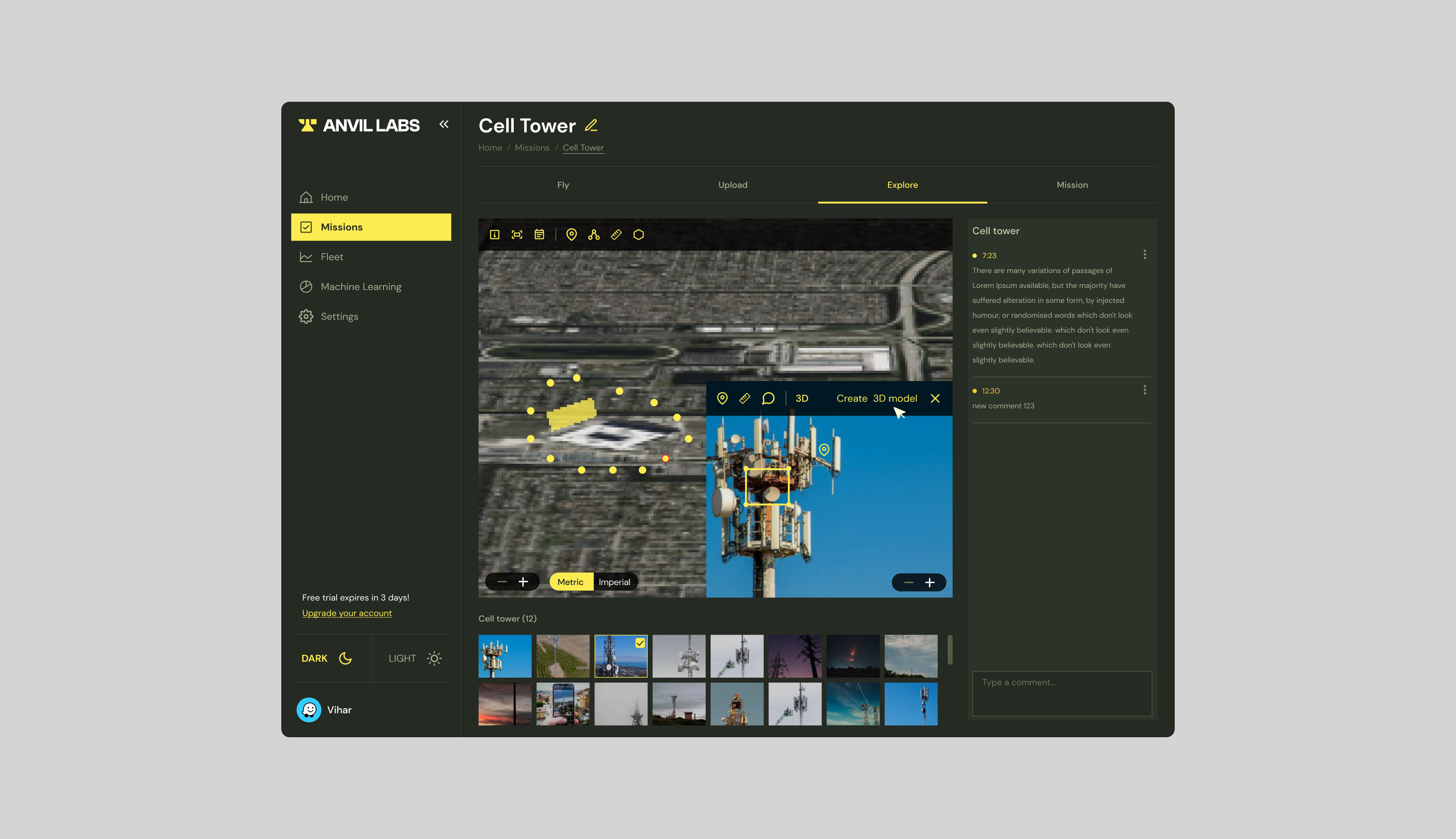Open the thumbnail showing a phone held in hand
This screenshot has width=1456, height=839.
pyautogui.click(x=563, y=704)
